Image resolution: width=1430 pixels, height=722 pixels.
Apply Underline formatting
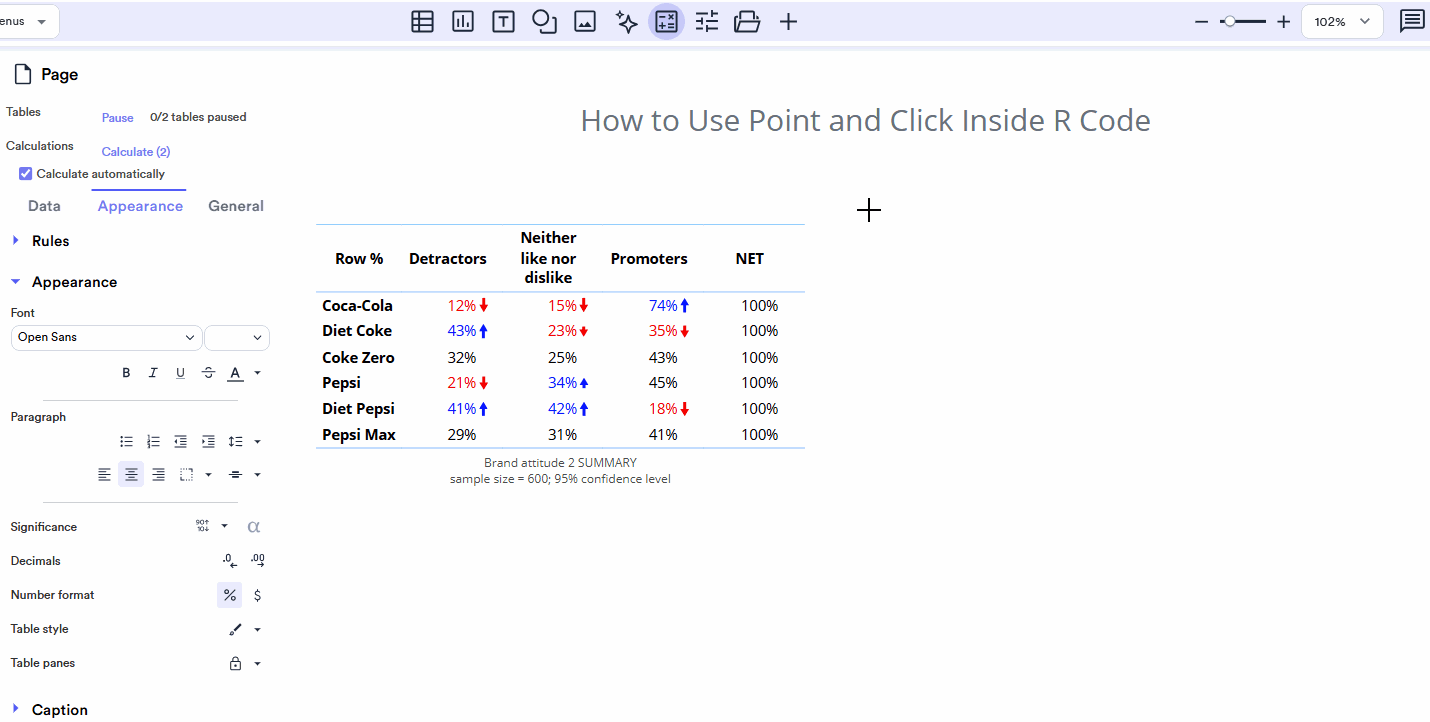click(180, 373)
